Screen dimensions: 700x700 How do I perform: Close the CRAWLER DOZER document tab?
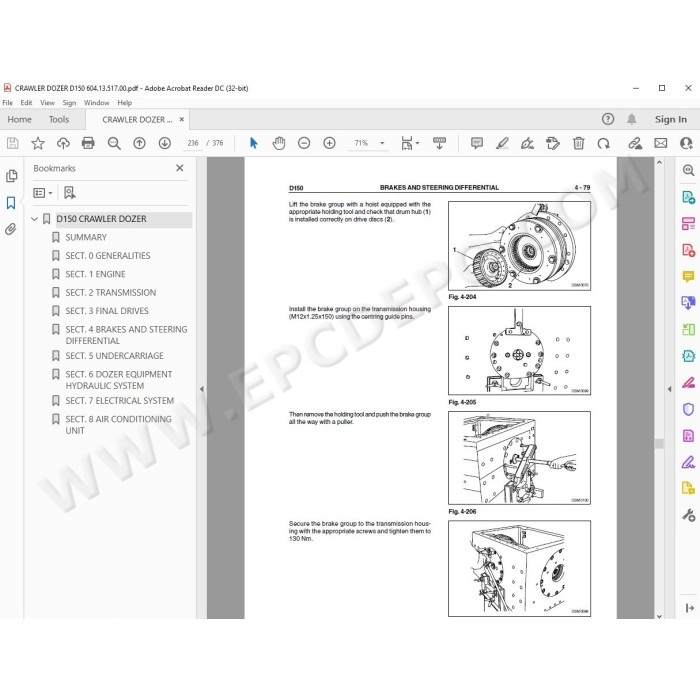(x=182, y=119)
